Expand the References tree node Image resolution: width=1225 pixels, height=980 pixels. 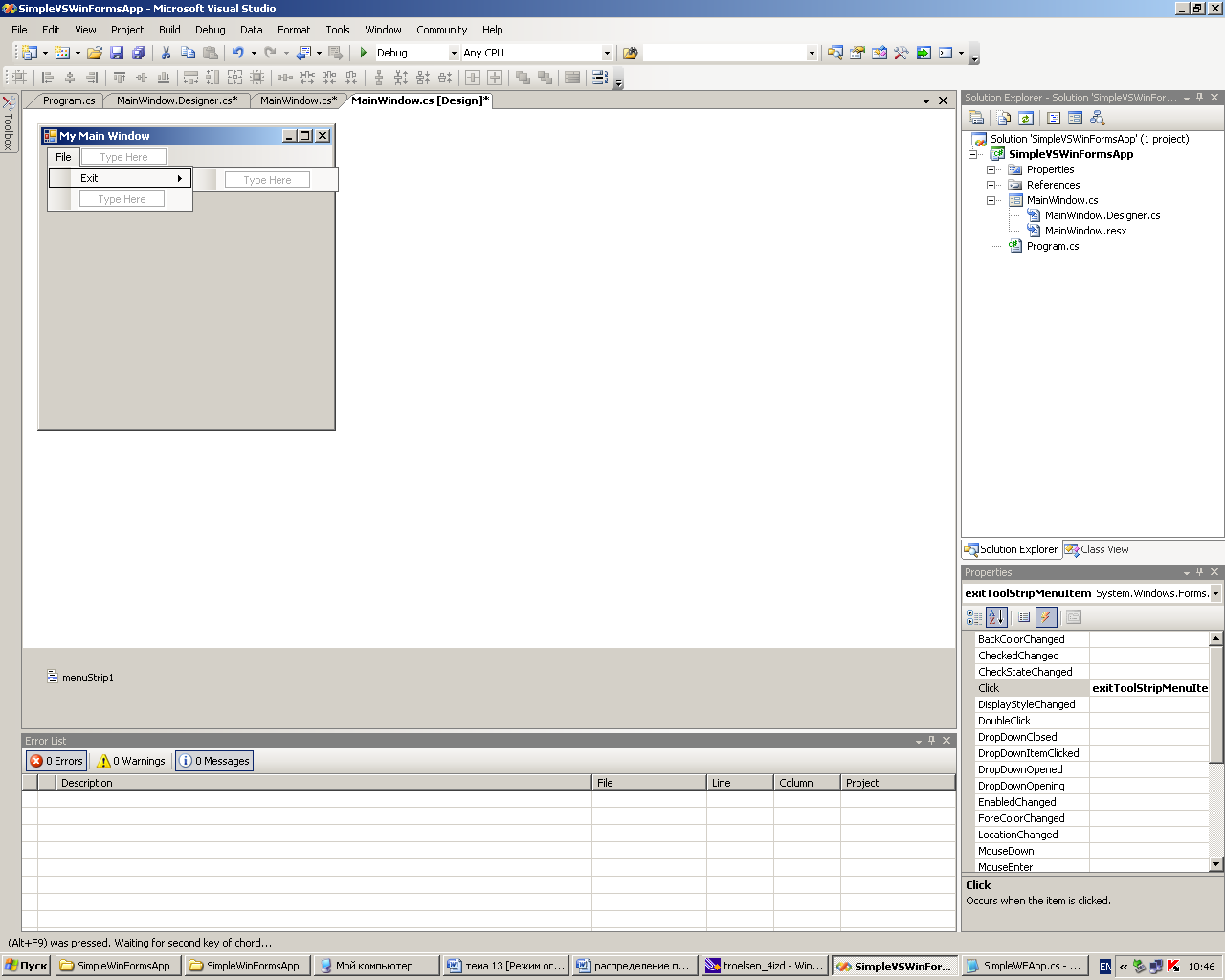pyautogui.click(x=991, y=185)
